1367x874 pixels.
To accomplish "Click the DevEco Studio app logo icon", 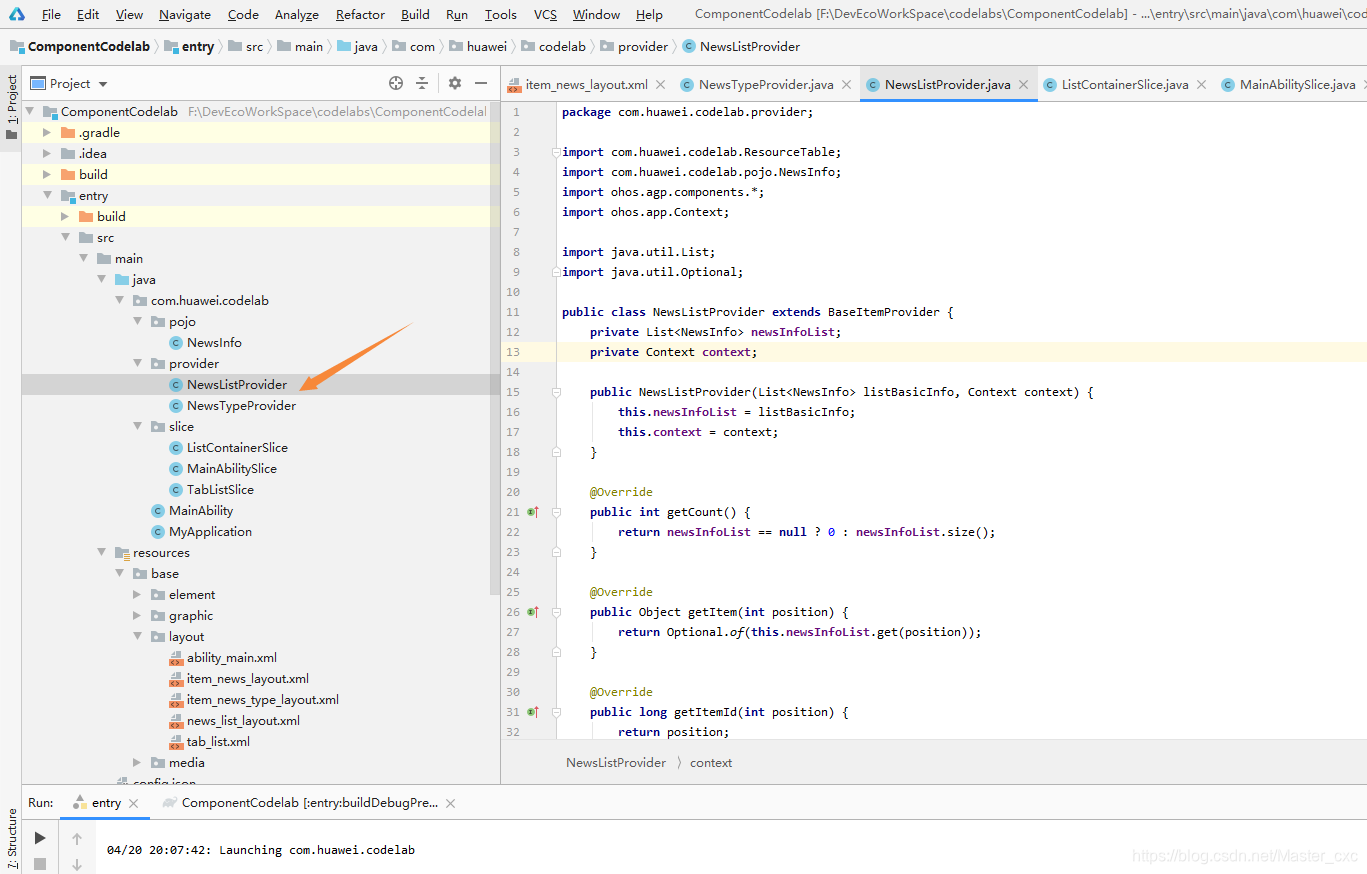I will (x=18, y=14).
